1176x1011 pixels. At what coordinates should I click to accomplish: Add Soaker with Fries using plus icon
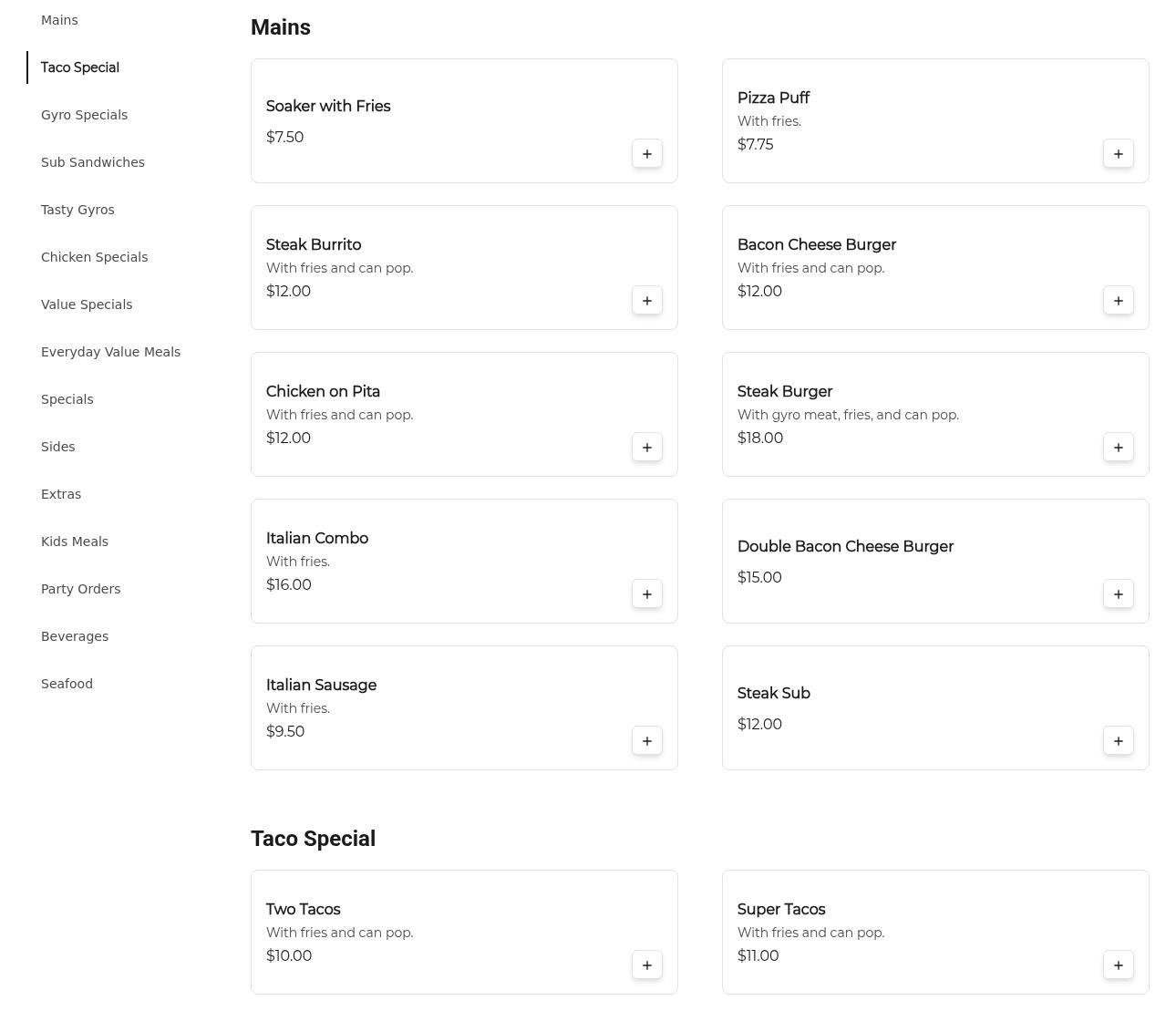click(647, 154)
